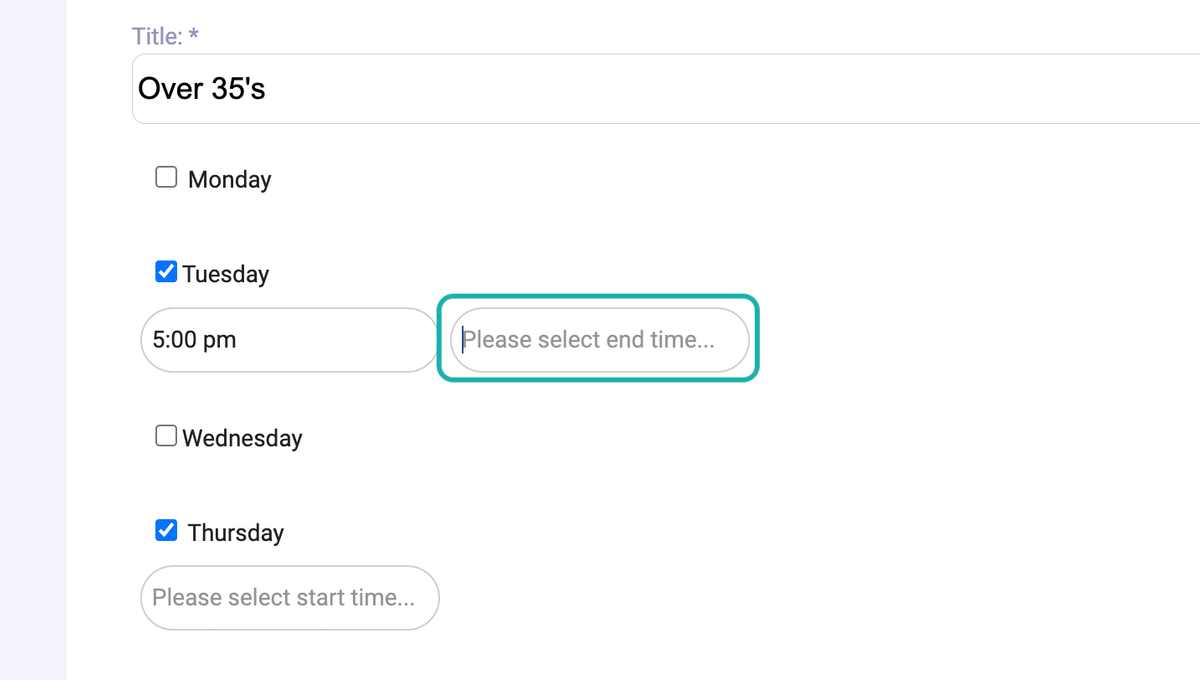Viewport: 1200px width, 680px height.
Task: Open the start time picker showing 5:00 pm
Action: coord(289,340)
